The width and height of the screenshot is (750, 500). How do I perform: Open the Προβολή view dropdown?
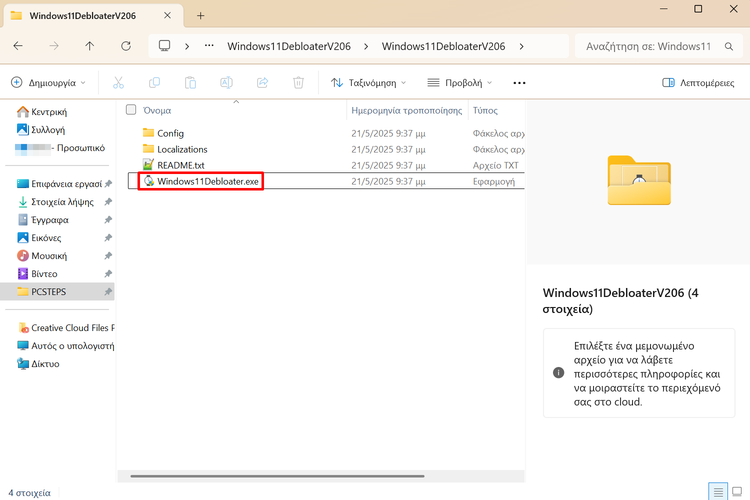[x=460, y=83]
